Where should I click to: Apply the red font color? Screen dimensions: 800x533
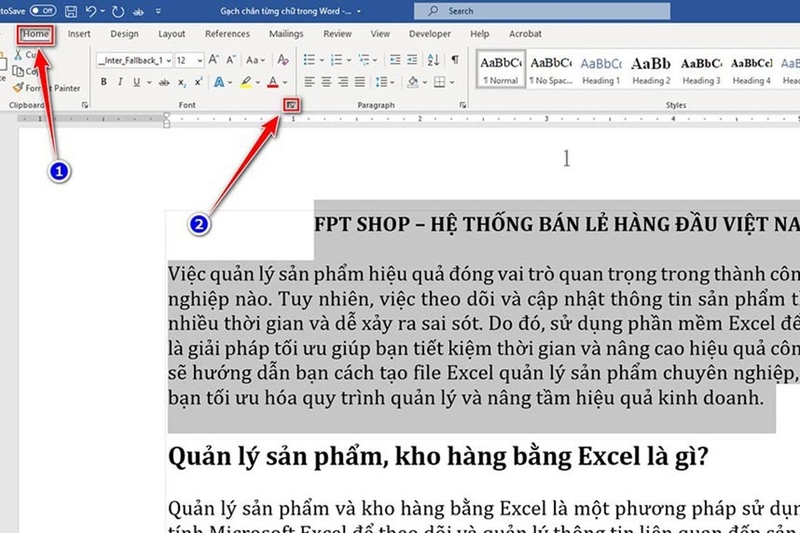[273, 82]
